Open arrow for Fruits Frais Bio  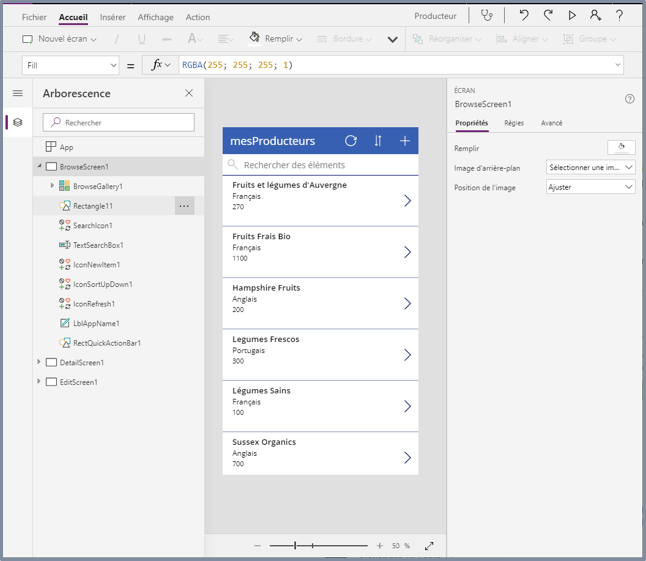[407, 252]
